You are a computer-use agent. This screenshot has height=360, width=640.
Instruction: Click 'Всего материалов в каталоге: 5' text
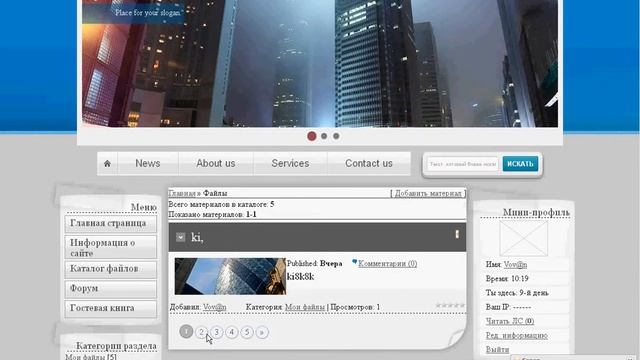coord(221,204)
